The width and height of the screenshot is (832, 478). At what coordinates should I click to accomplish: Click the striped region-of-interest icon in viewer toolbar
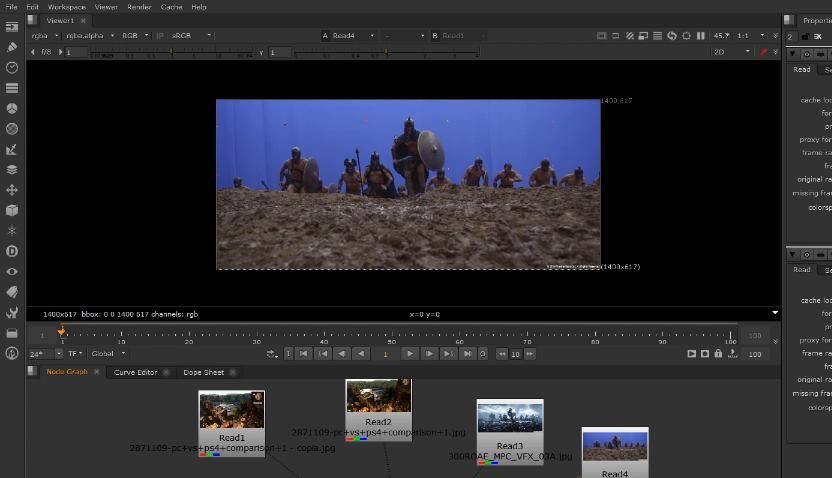coord(630,36)
